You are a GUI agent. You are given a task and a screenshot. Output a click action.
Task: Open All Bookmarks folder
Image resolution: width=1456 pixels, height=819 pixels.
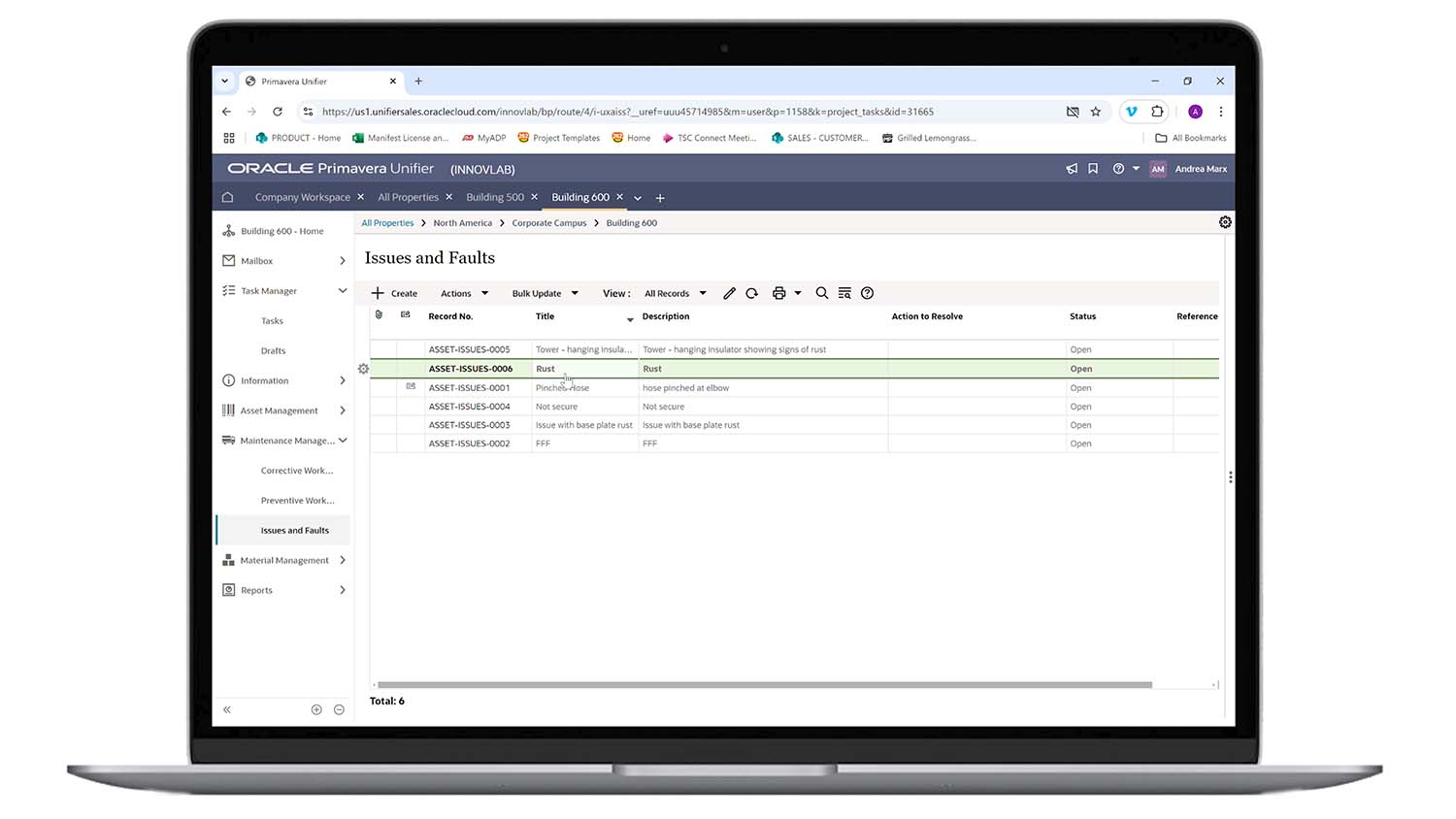(1191, 138)
